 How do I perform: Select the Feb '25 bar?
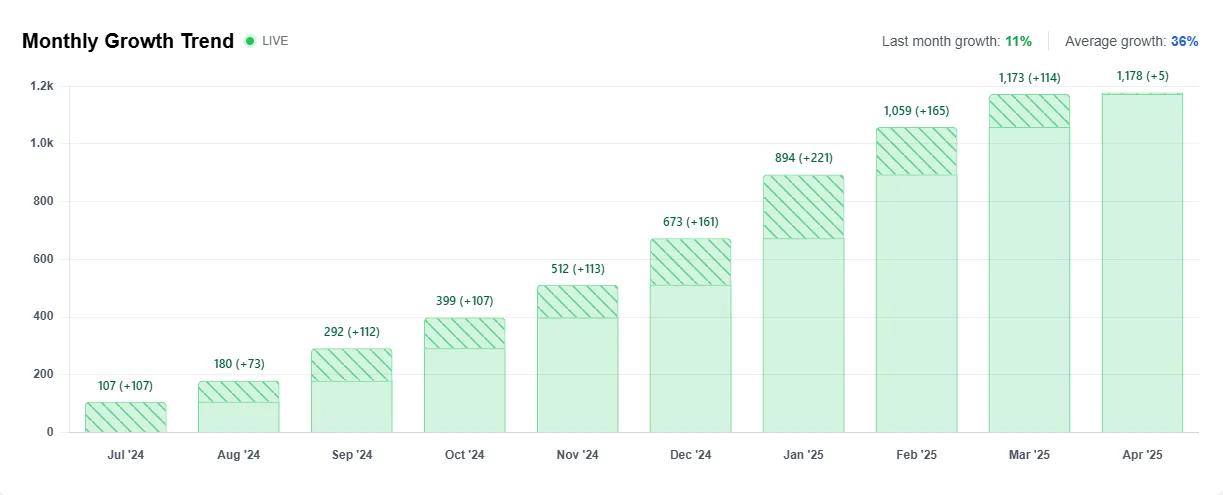[916, 280]
